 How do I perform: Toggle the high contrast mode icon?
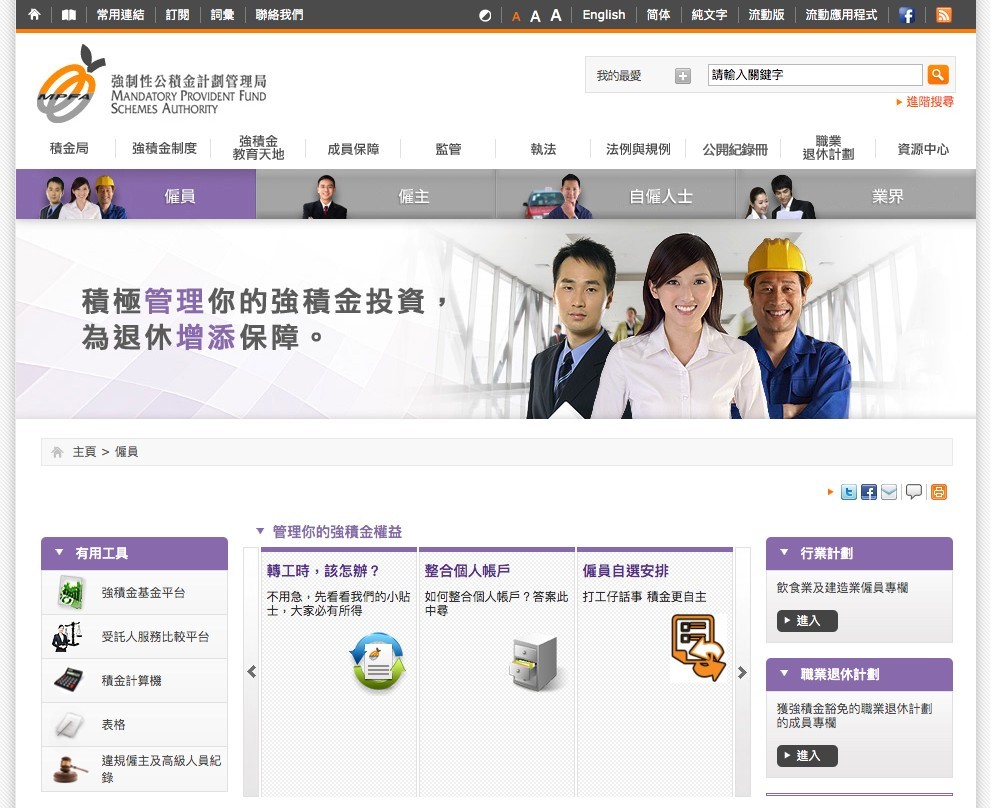click(x=486, y=16)
